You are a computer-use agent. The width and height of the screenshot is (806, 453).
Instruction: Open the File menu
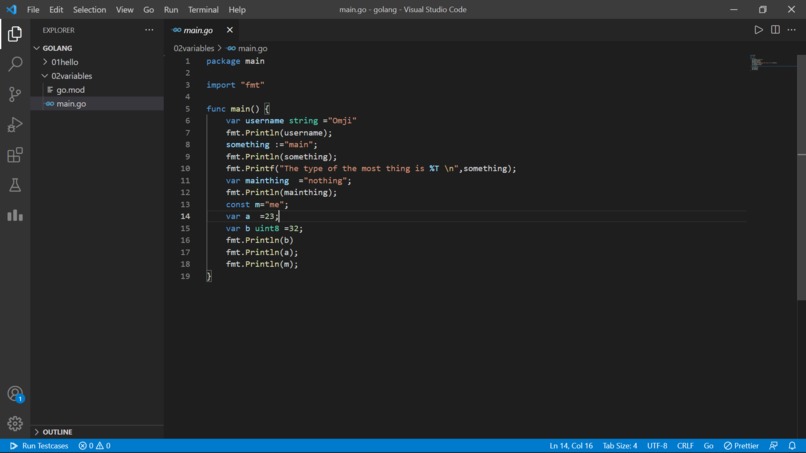coord(33,9)
